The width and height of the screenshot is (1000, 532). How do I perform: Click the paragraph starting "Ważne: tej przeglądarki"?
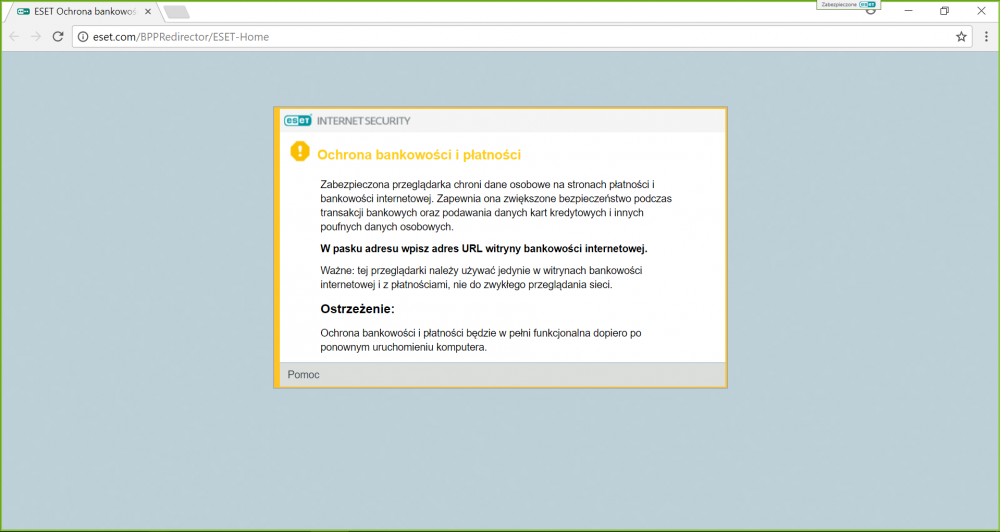482,277
